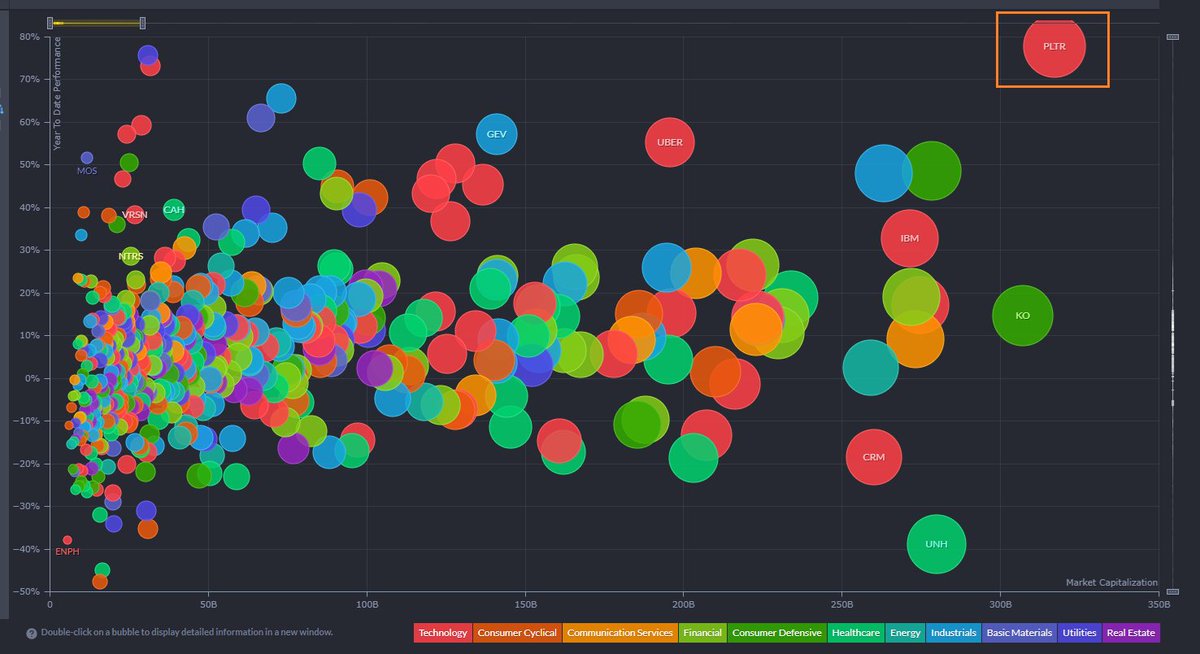The height and width of the screenshot is (654, 1200).
Task: Click the help question-mark icon below chart
Action: tap(32, 633)
